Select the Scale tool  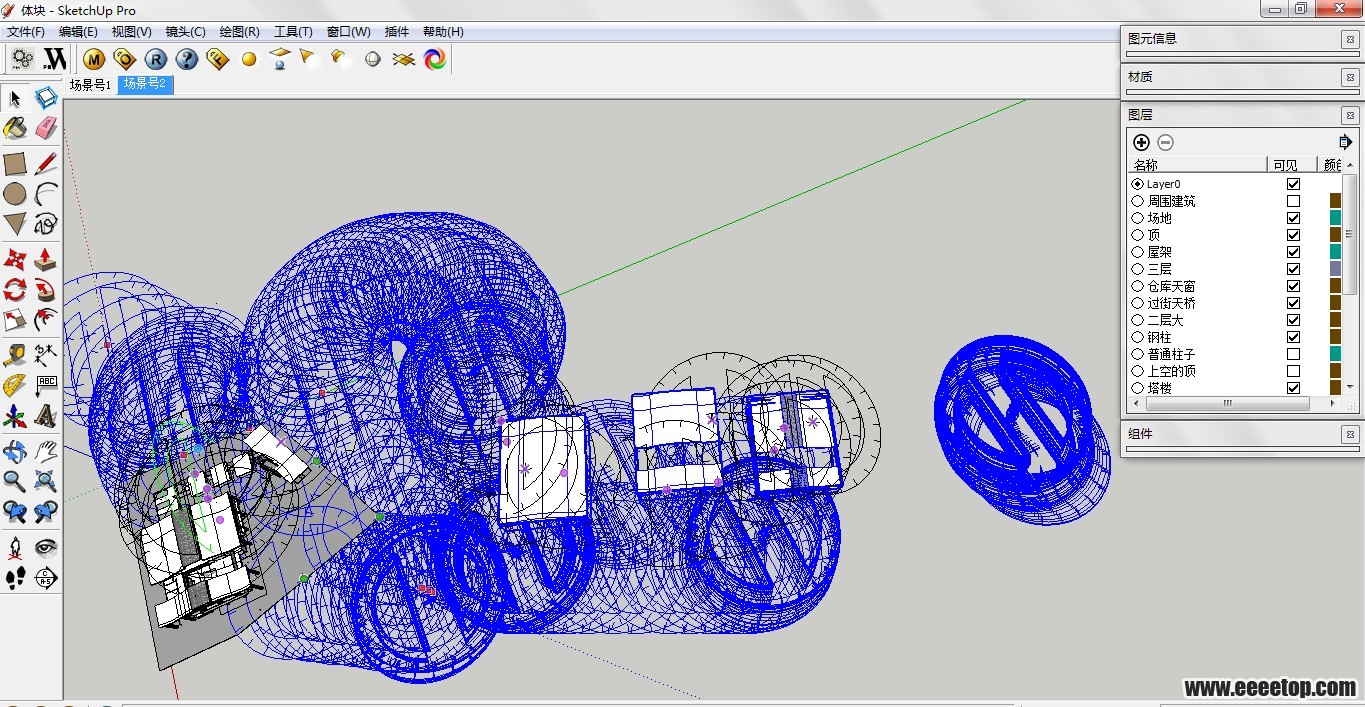point(15,320)
